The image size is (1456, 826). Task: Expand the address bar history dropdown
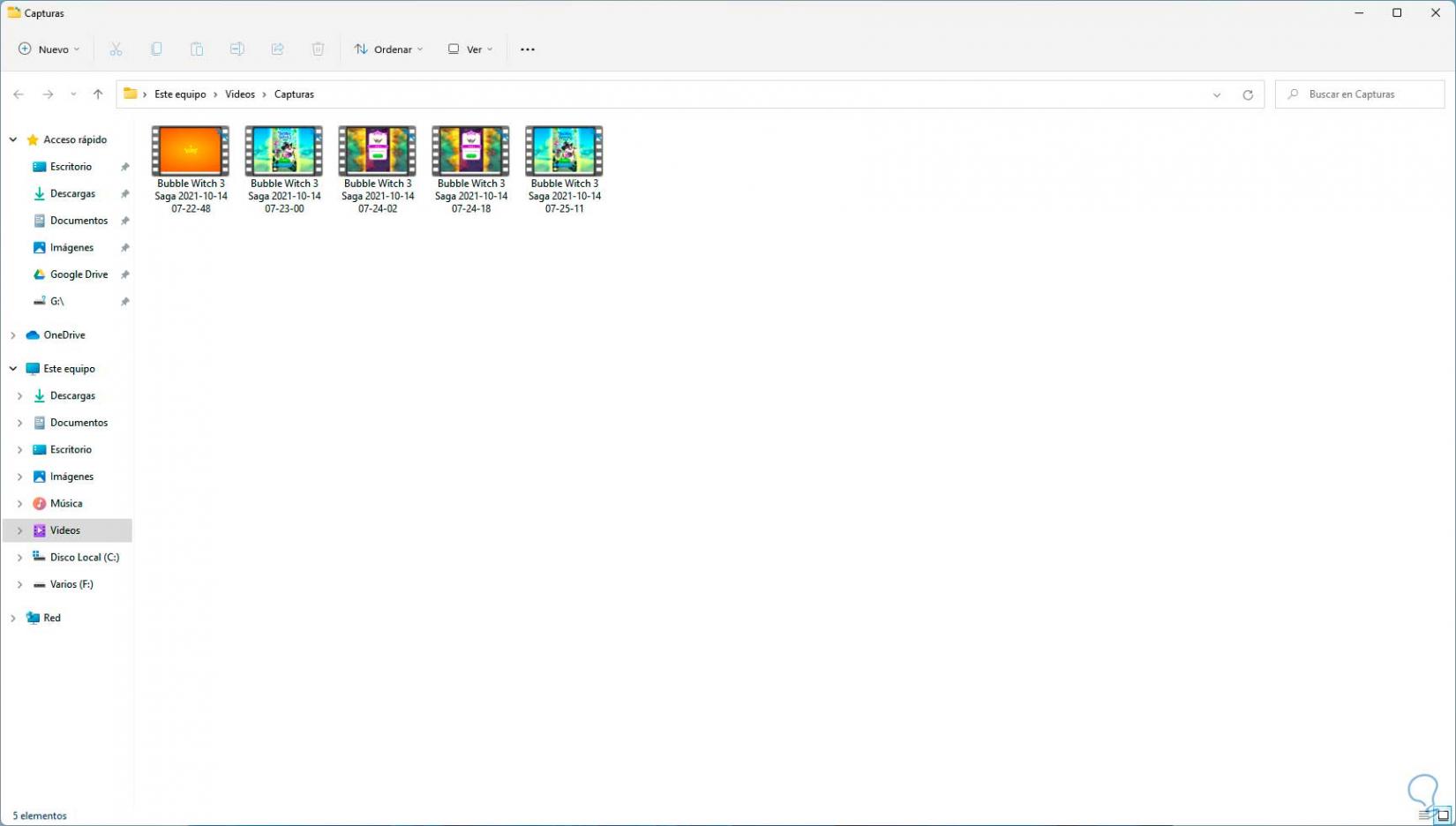[1217, 94]
